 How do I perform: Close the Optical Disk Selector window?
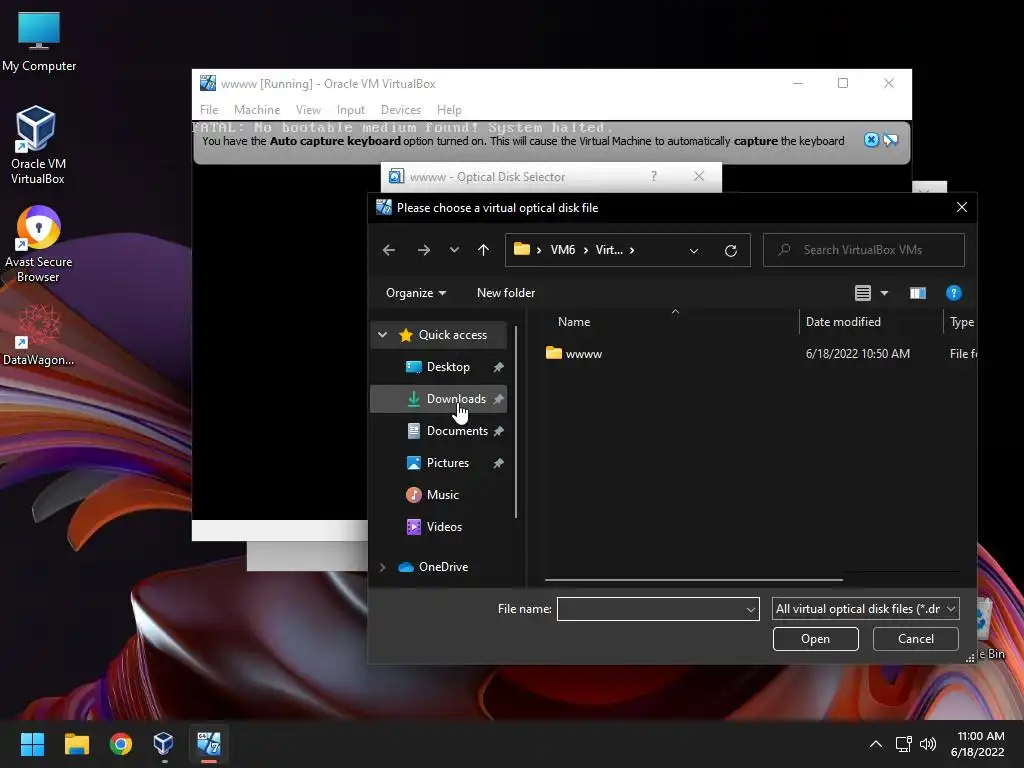(x=699, y=176)
